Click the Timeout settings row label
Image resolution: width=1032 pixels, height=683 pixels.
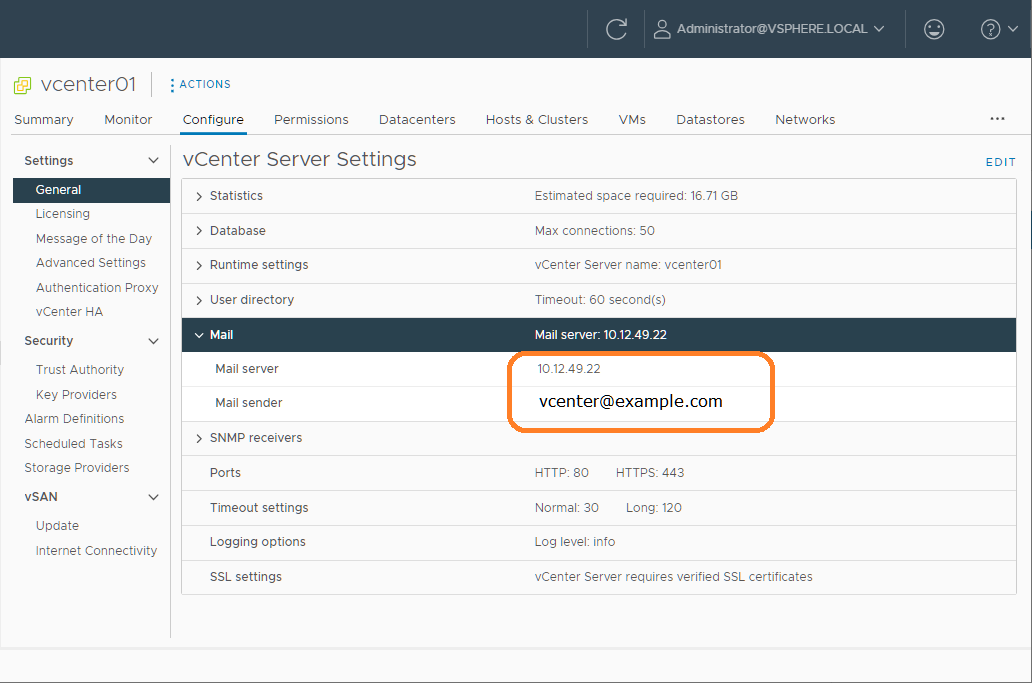pyautogui.click(x=259, y=508)
